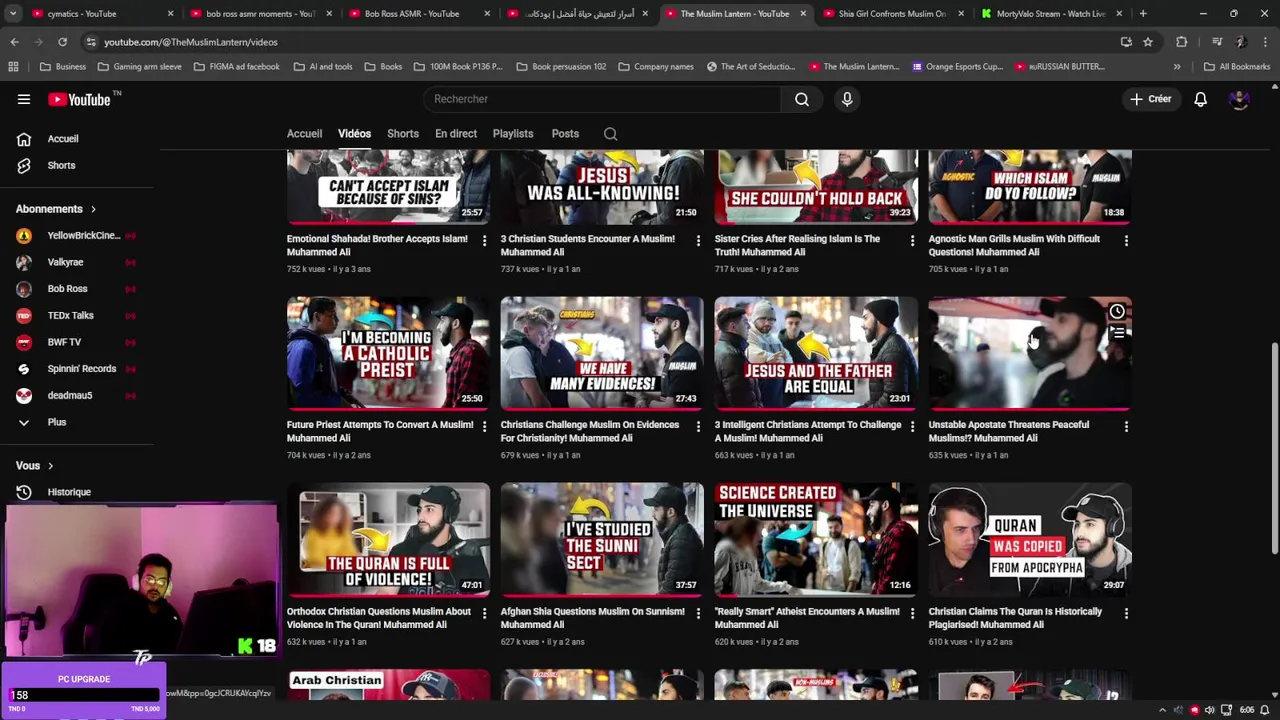Open the YouTube hamburger guide menu
Image resolution: width=1280 pixels, height=720 pixels.
pyautogui.click(x=24, y=99)
